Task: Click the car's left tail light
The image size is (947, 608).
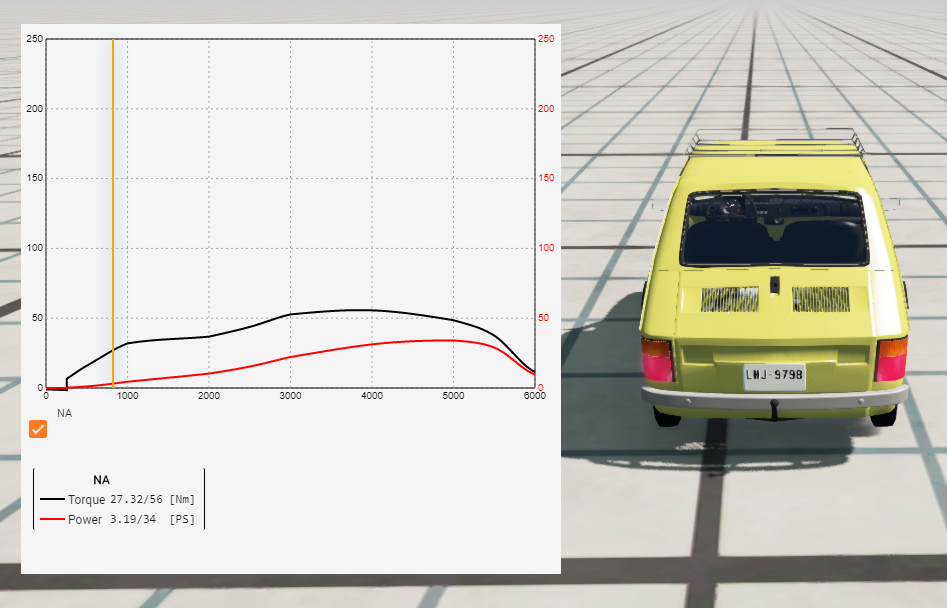Action: 657,360
